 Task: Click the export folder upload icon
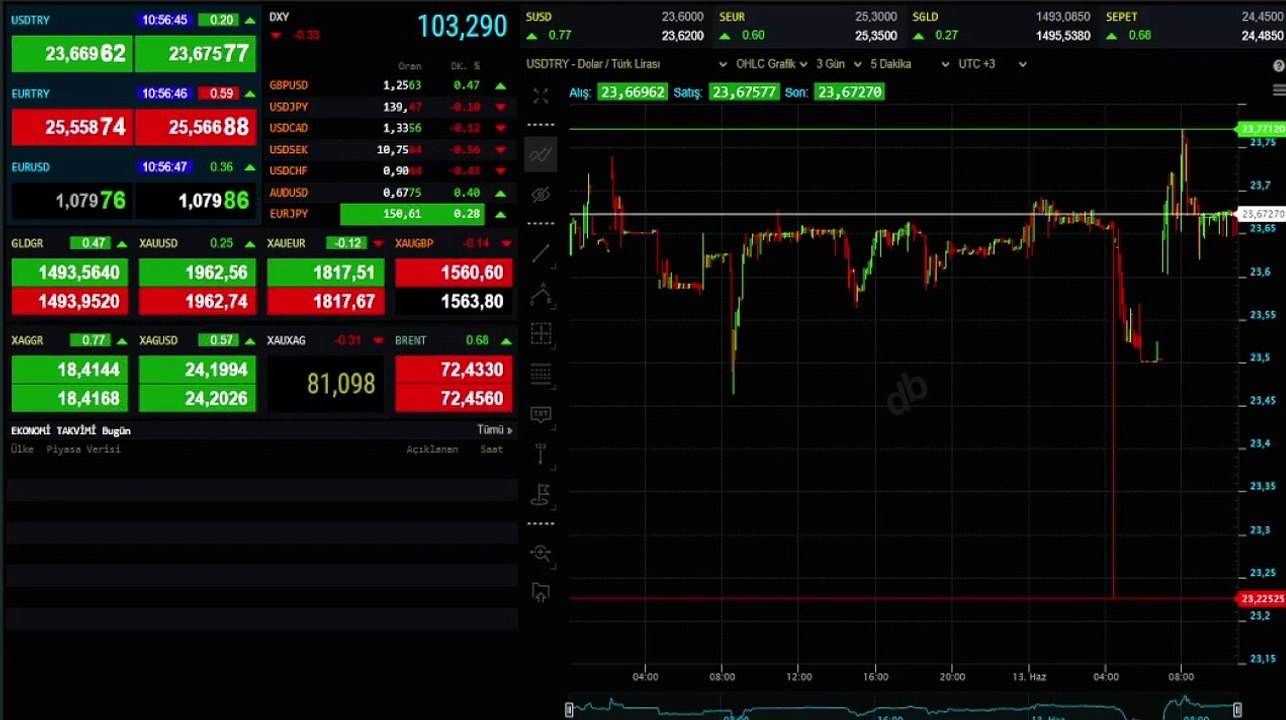tap(541, 592)
